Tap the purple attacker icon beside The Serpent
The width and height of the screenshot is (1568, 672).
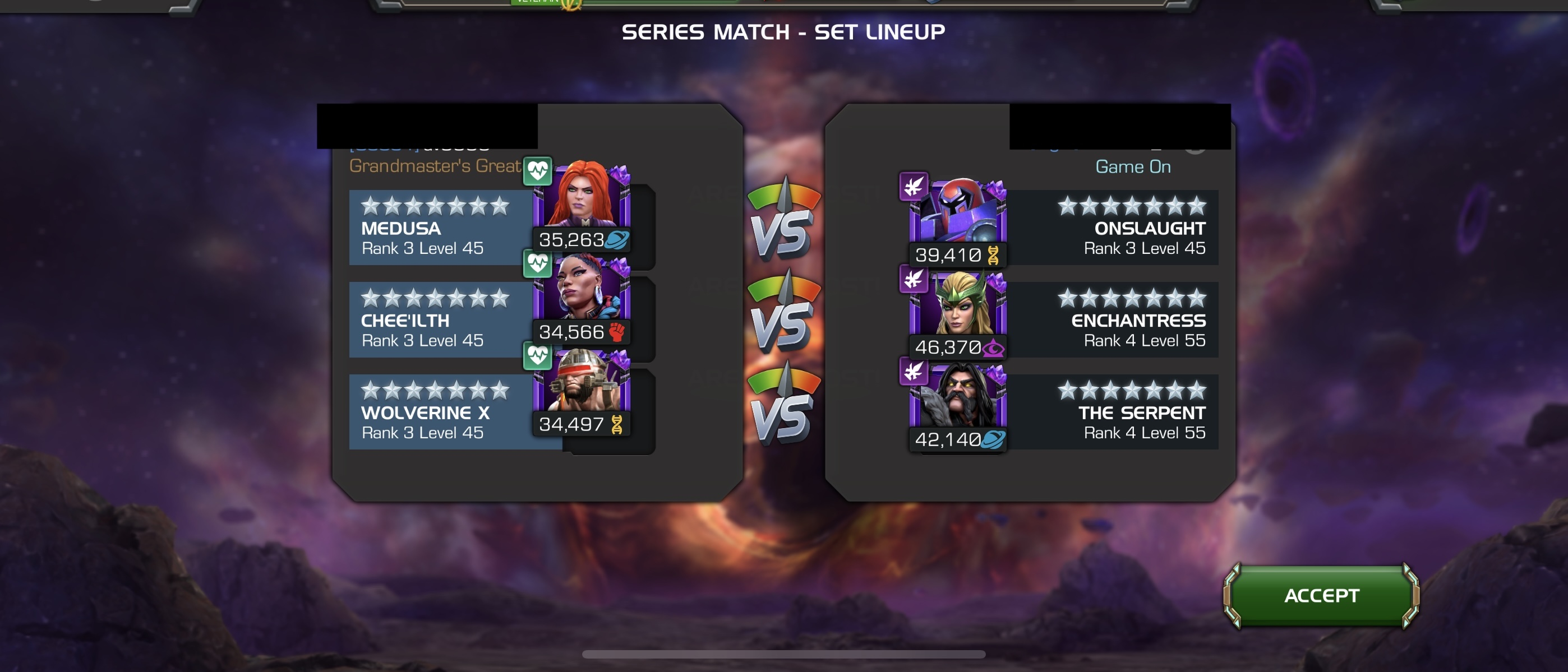click(914, 371)
